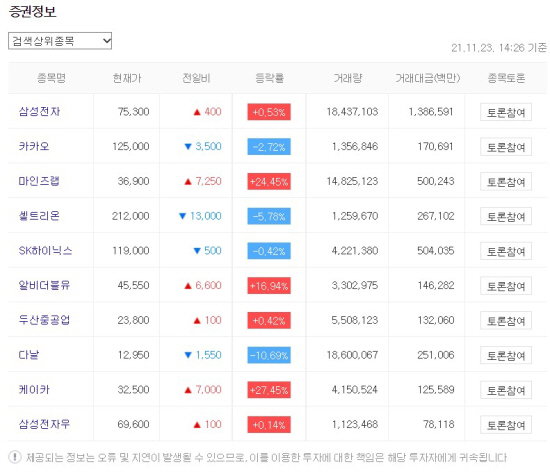Viewport: 550px width, 476px height.
Task: Click the blue down arrow beside 1,550
Action: (x=188, y=355)
